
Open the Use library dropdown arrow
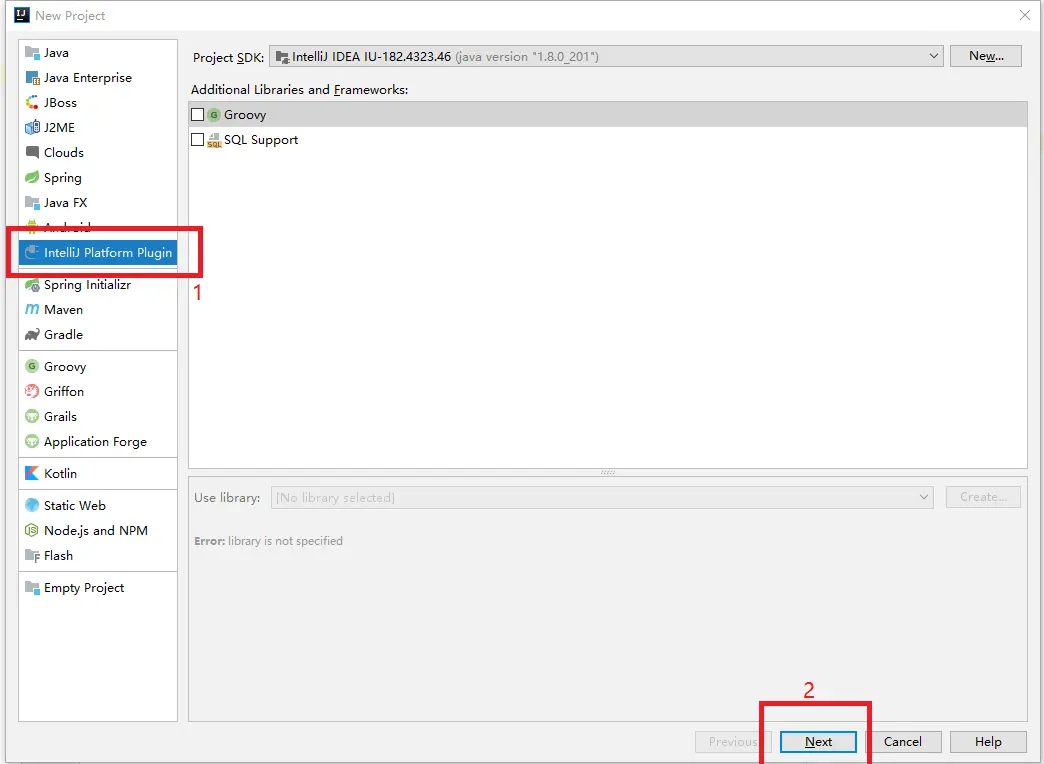(x=923, y=497)
